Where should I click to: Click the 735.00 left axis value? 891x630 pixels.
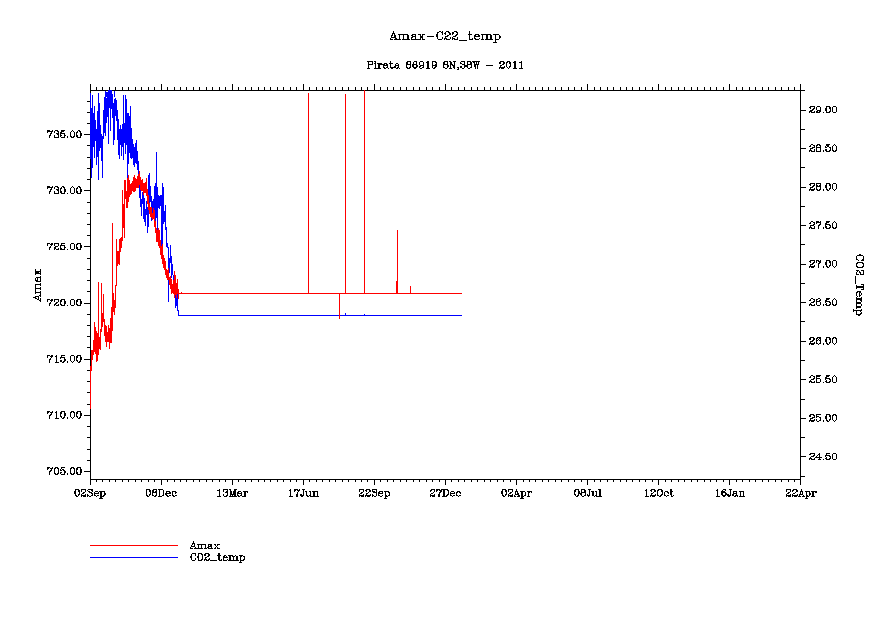click(64, 134)
